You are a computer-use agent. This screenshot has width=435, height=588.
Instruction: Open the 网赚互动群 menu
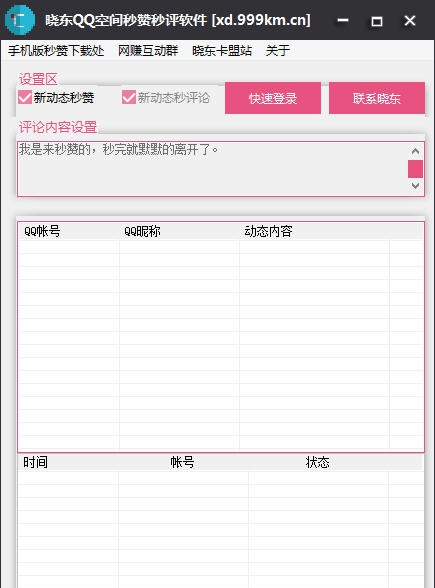pos(148,50)
